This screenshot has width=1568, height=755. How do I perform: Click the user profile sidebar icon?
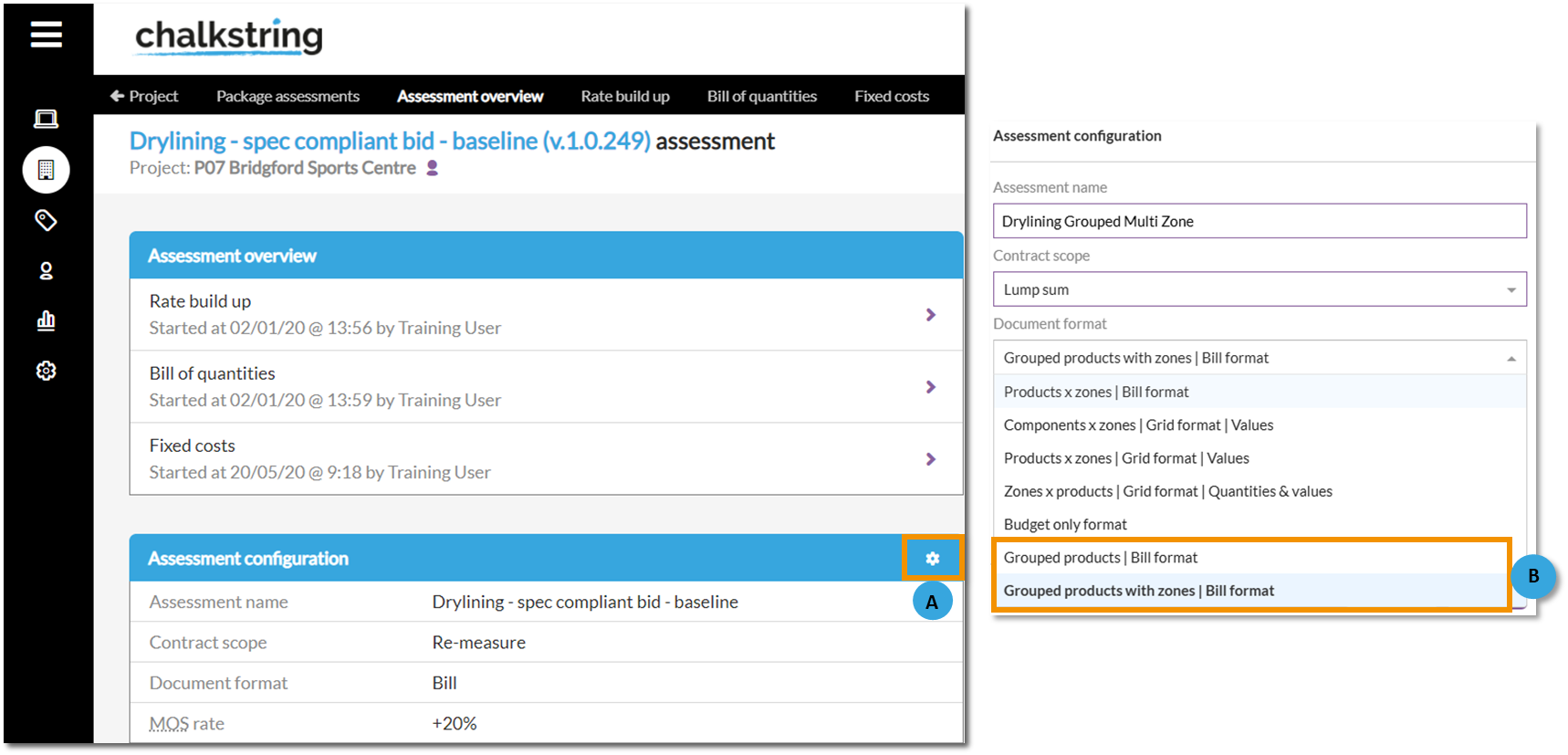[x=46, y=271]
